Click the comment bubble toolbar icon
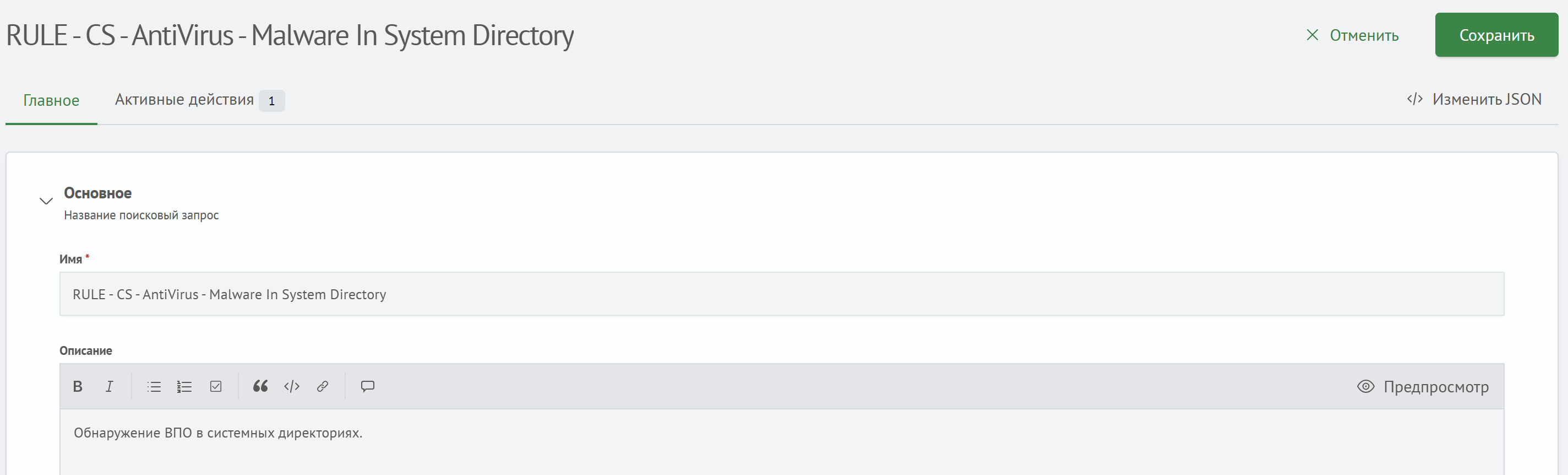1568x475 pixels. pyautogui.click(x=368, y=387)
